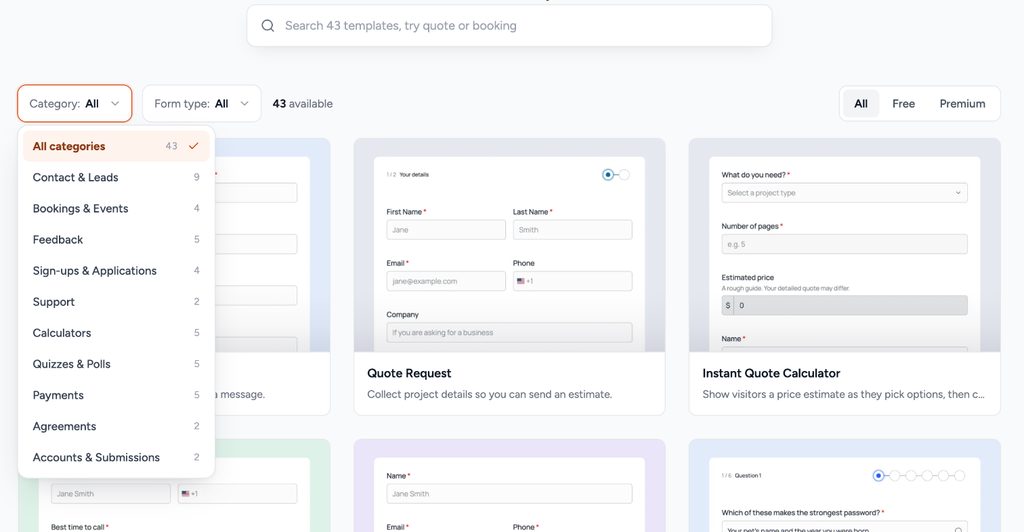Select the All pricing filter tab

(x=861, y=104)
